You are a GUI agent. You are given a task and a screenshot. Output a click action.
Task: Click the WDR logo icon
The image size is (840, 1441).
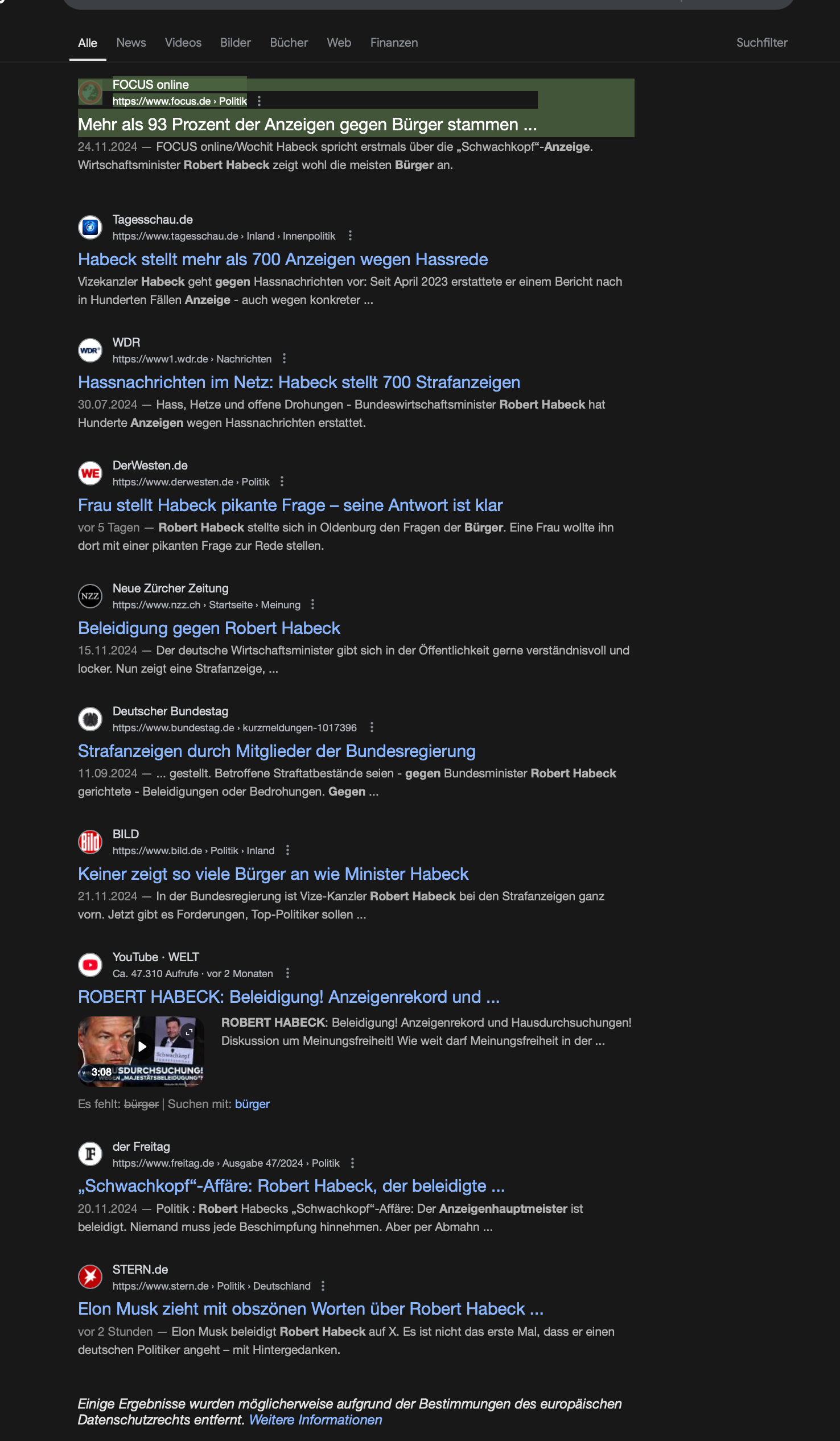pyautogui.click(x=90, y=350)
